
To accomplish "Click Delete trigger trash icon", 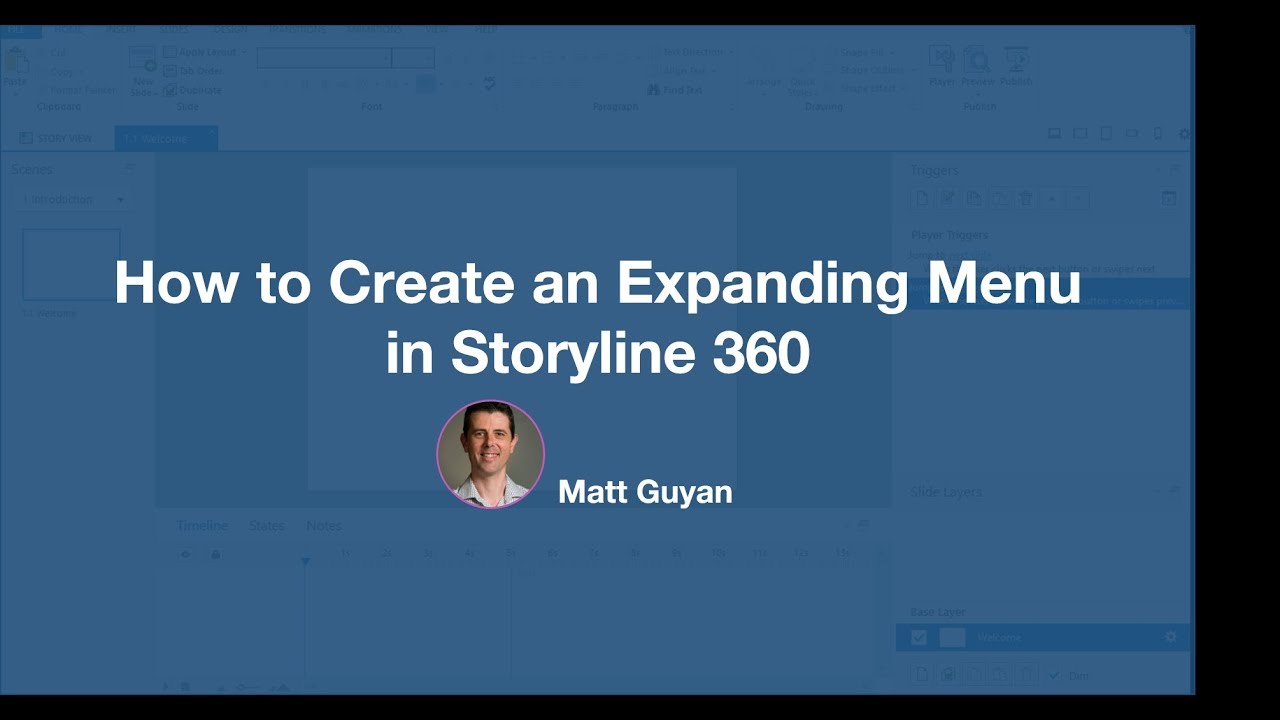I will [x=1026, y=199].
